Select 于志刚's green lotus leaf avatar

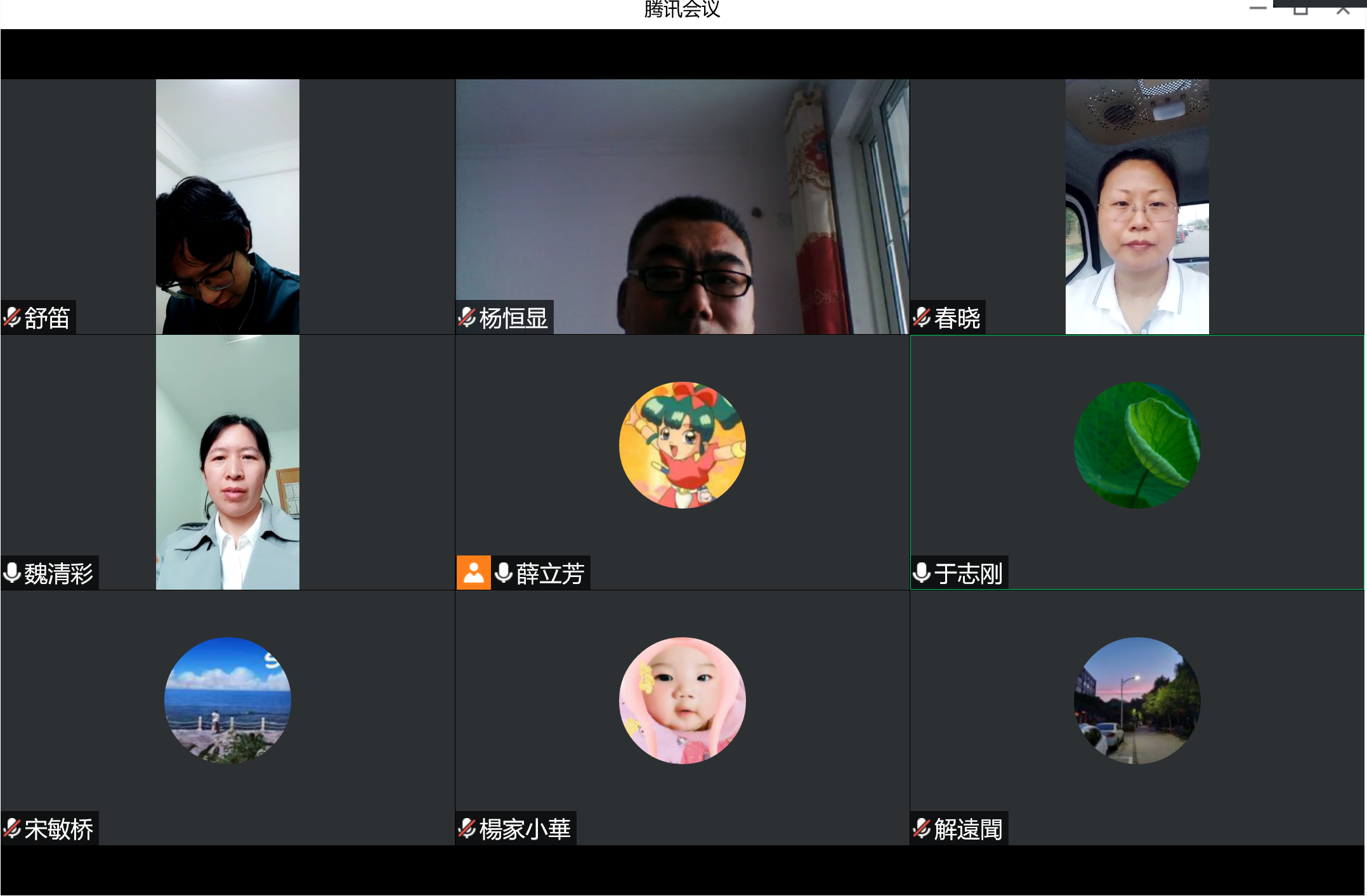coord(1137,445)
